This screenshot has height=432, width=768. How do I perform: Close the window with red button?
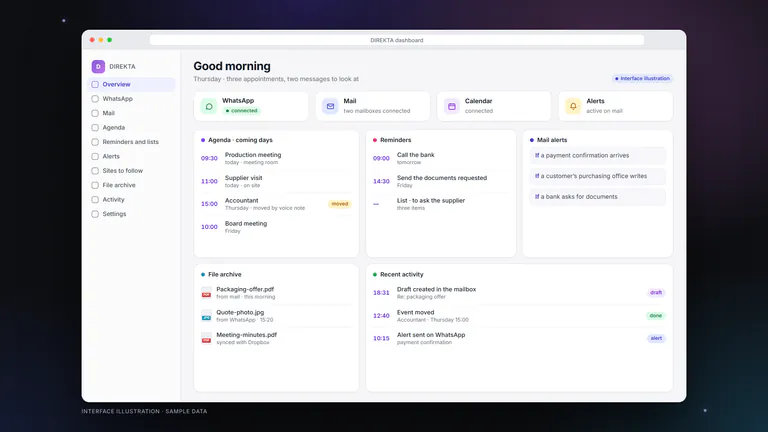click(x=92, y=40)
